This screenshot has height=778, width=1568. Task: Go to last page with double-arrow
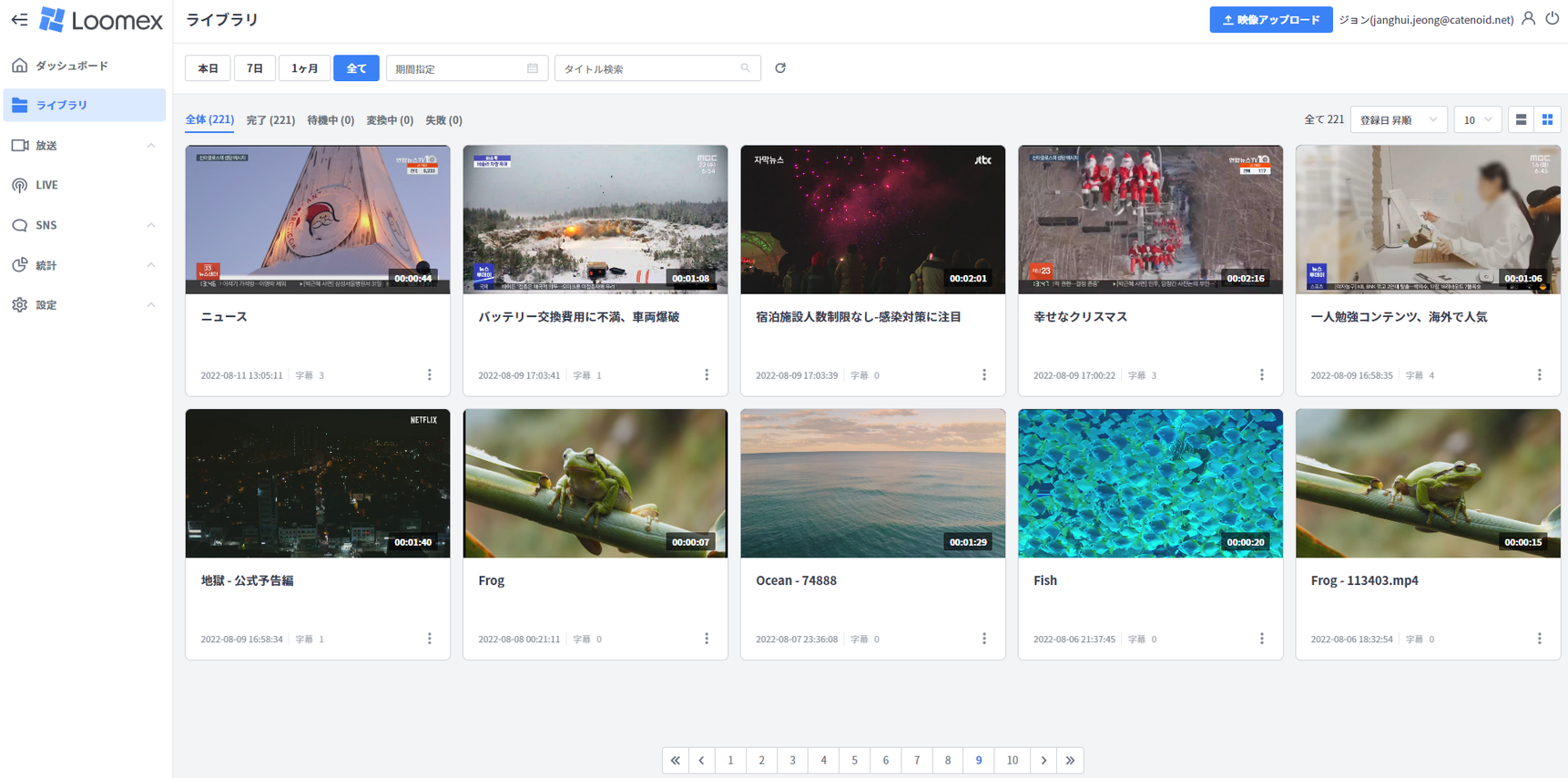[x=1070, y=760]
